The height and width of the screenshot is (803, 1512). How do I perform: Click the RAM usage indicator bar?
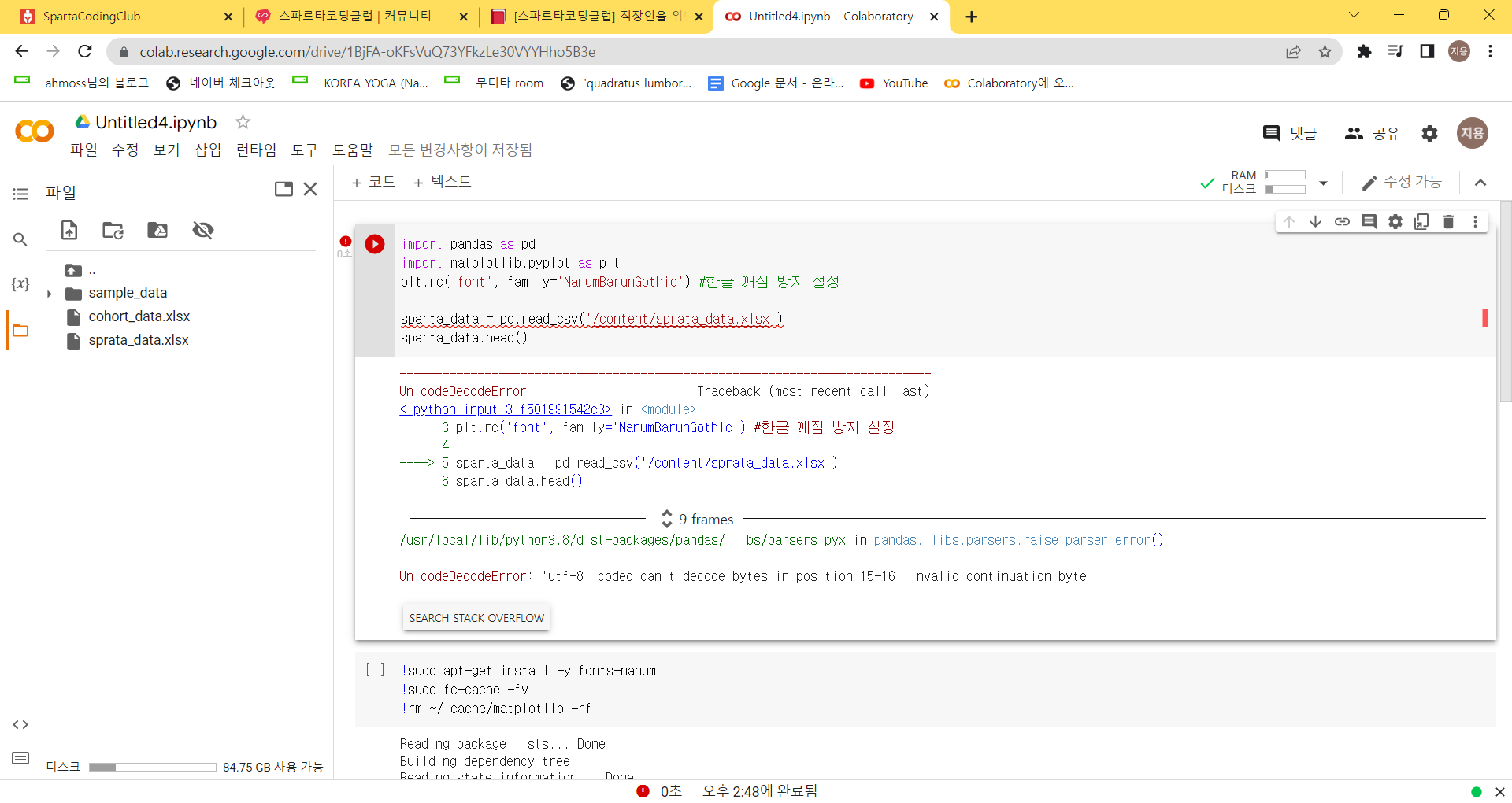tap(1285, 176)
